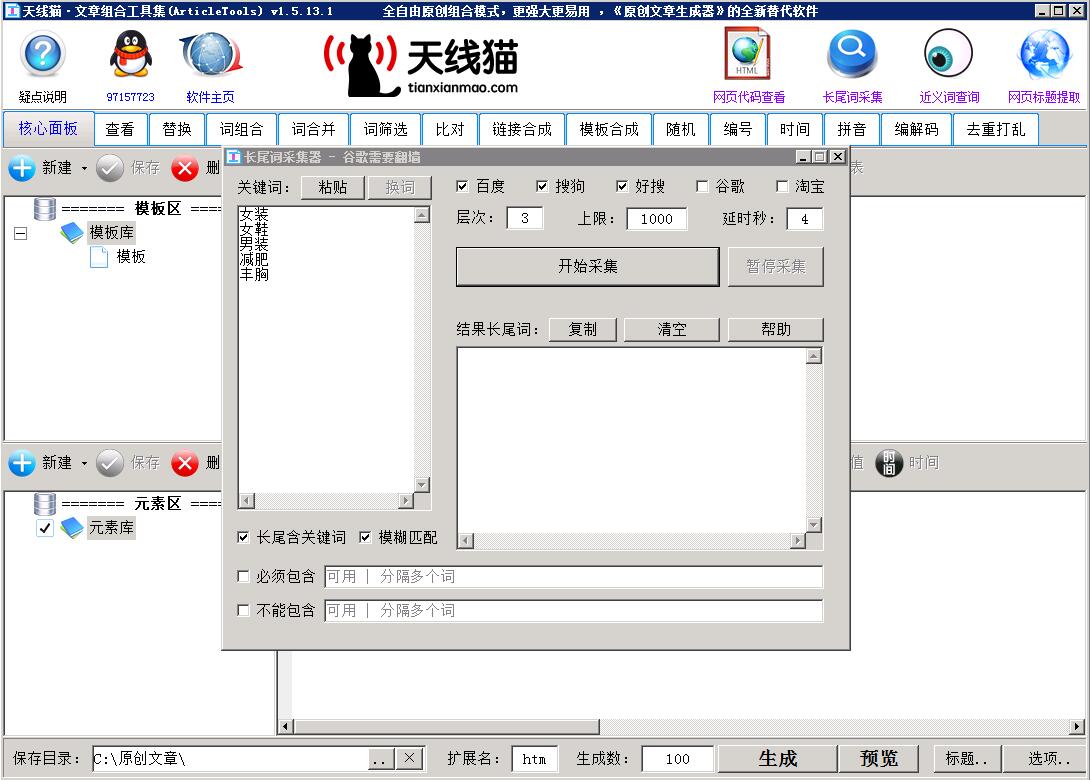Click the 预览 button
The width and height of the screenshot is (1090, 780).
click(879, 758)
